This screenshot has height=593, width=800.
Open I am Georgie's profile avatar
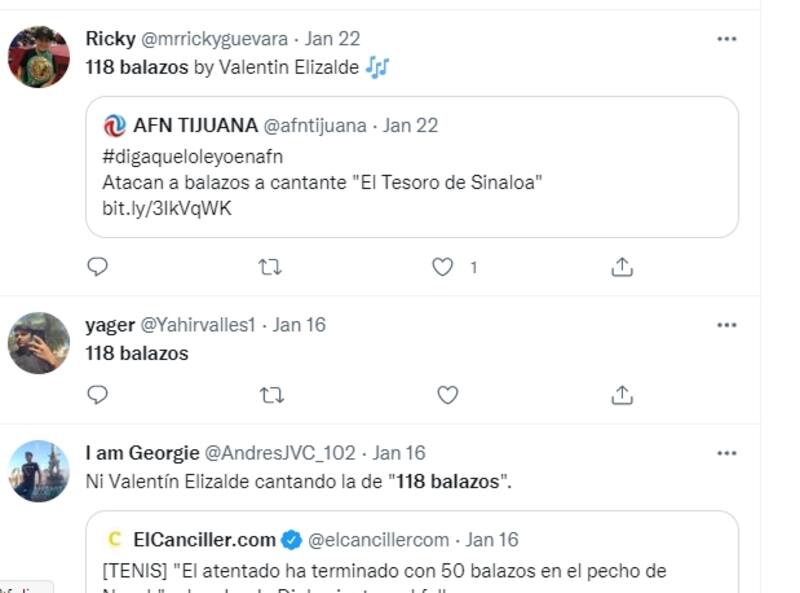(x=39, y=471)
